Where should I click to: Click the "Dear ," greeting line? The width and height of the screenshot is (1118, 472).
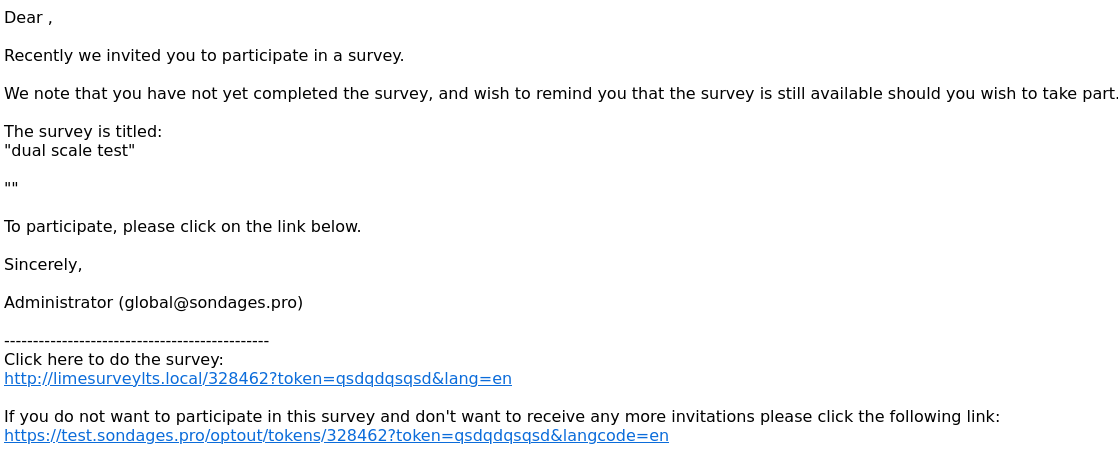[x=28, y=18]
